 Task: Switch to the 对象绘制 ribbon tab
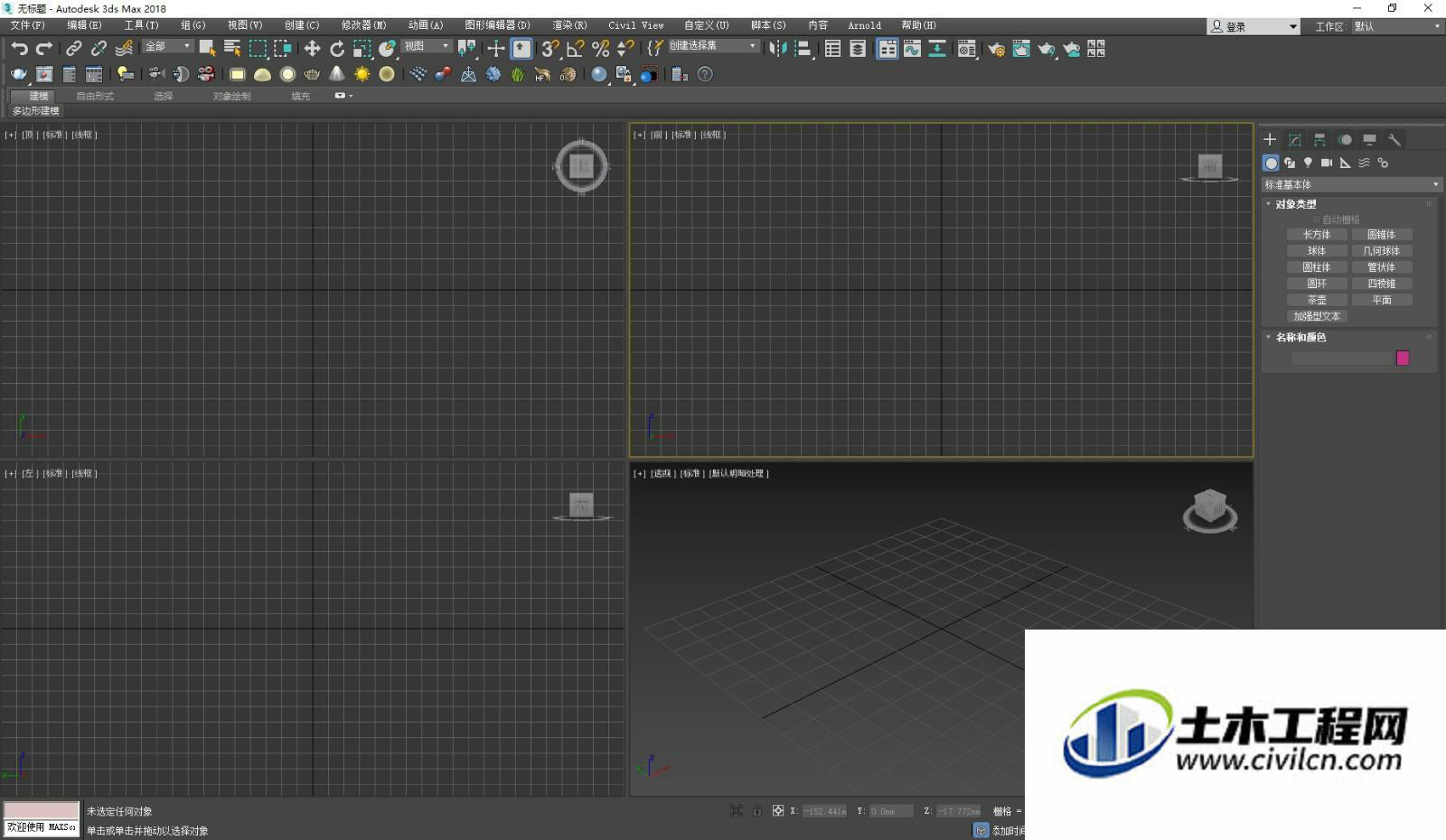click(x=231, y=96)
